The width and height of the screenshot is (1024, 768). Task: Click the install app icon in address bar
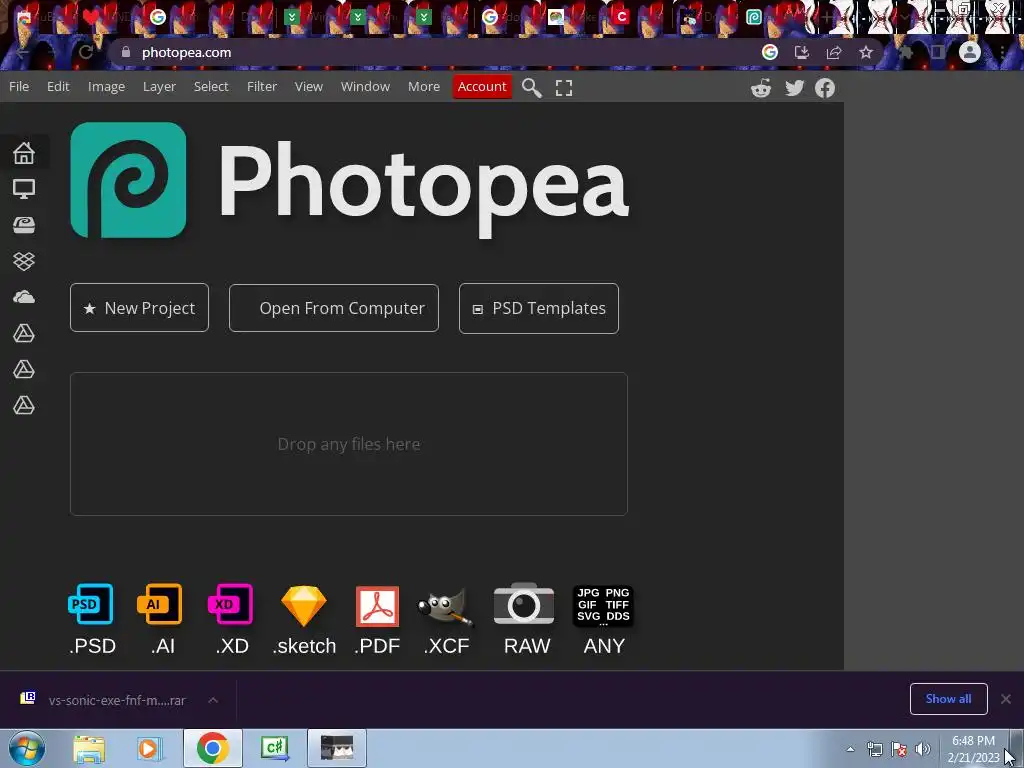(x=802, y=52)
